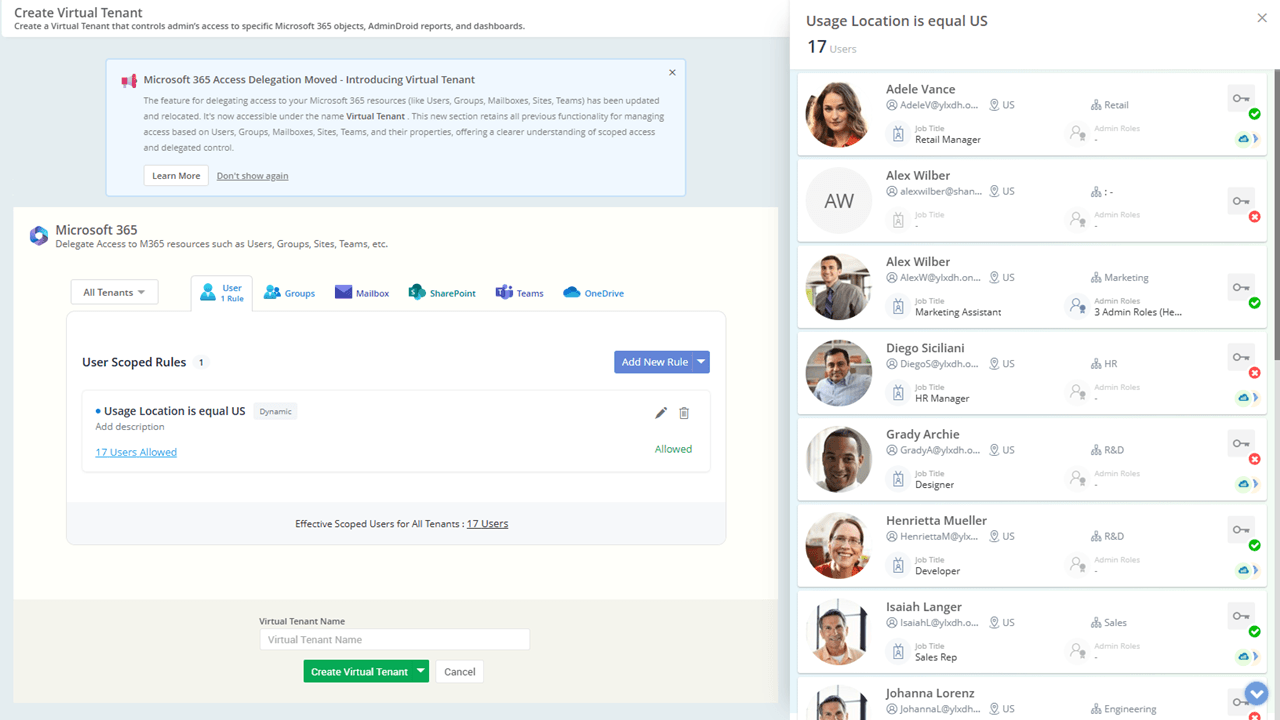Click the Don't show again link

coord(252,176)
